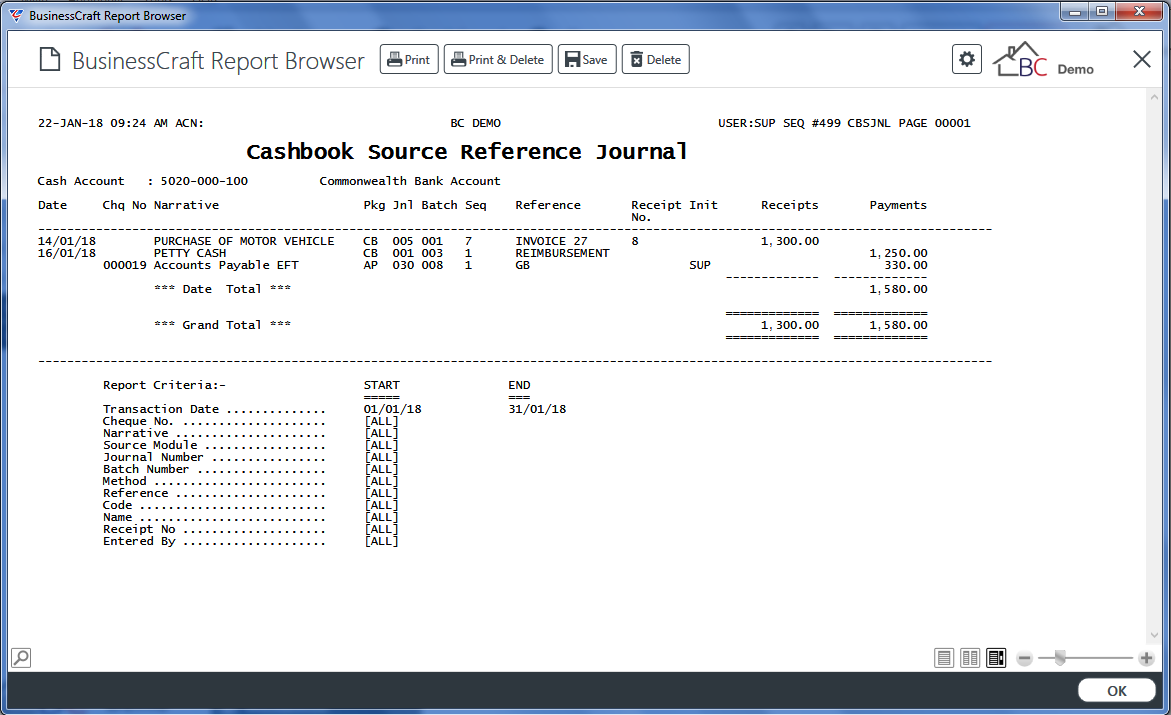Click cash account number 5020-000-100
1171x715 pixels.
204,182
